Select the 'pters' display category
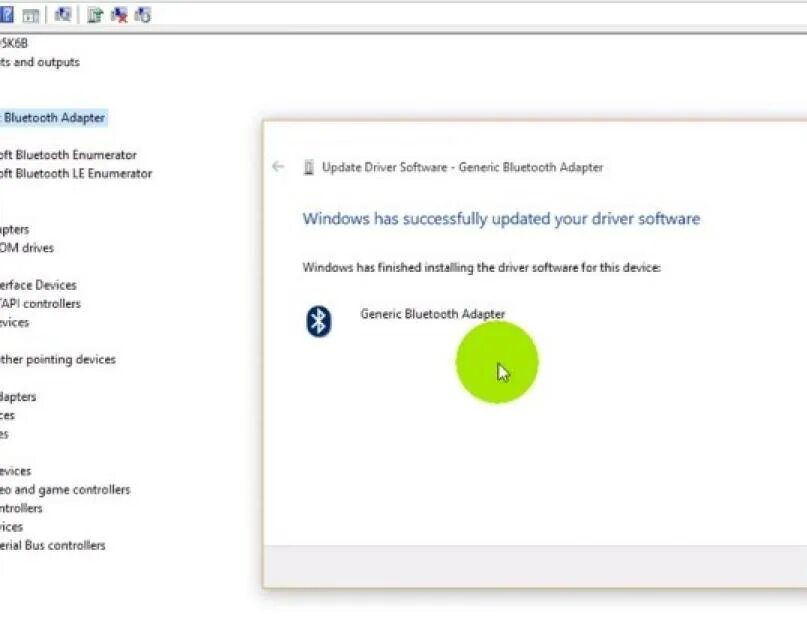The image size is (807, 625). coord(14,230)
